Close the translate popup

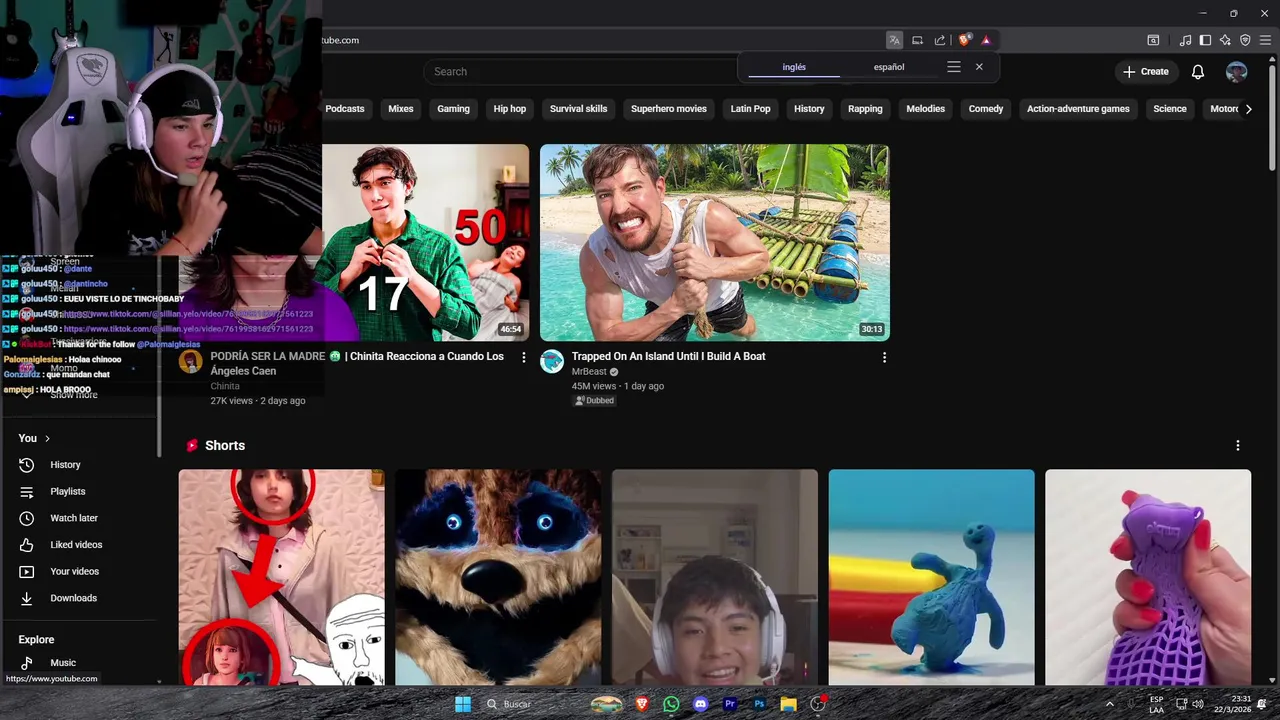[x=979, y=67]
